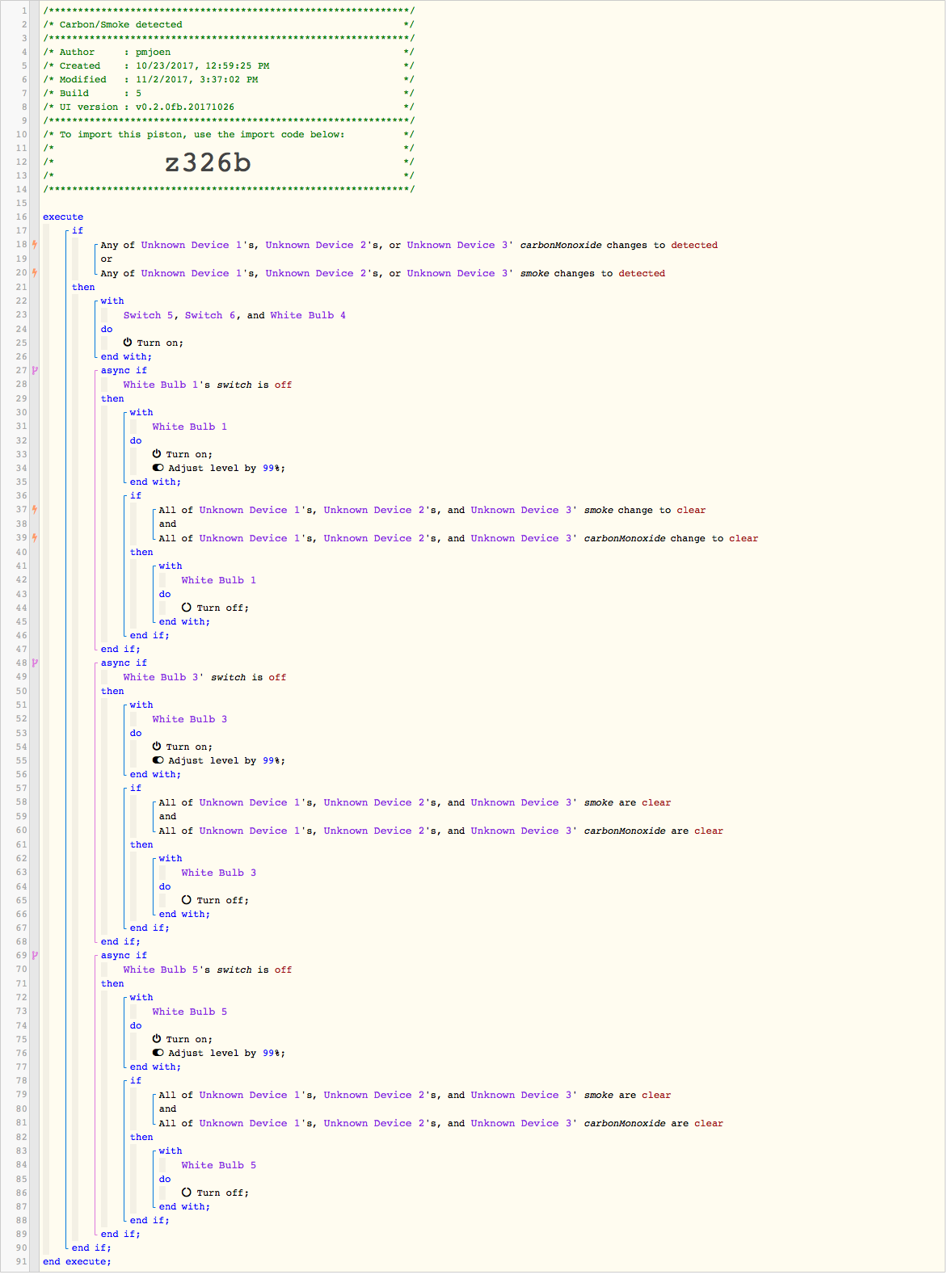Click the lightning bolt icon on line 18
Image resolution: width=952 pixels, height=1279 pixels.
[x=35, y=245]
